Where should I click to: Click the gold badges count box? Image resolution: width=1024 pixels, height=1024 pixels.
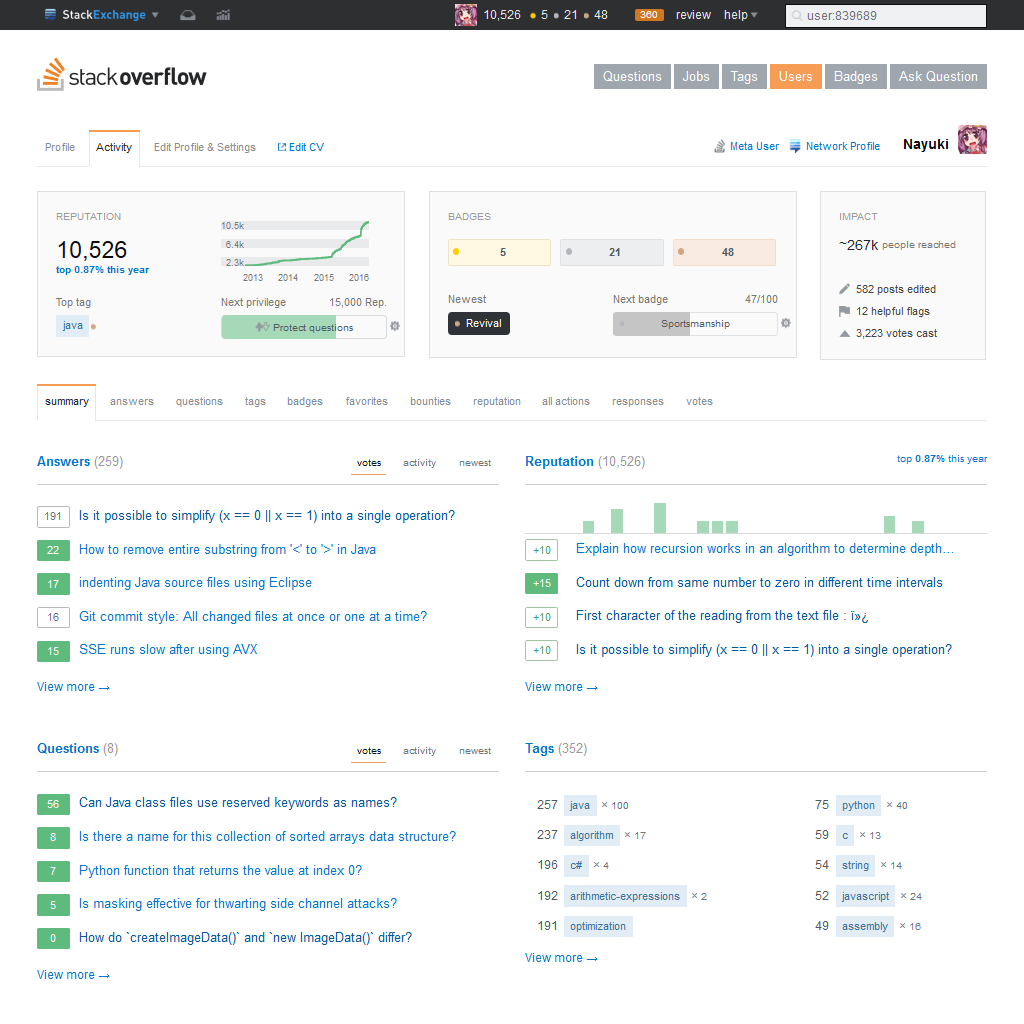499,252
